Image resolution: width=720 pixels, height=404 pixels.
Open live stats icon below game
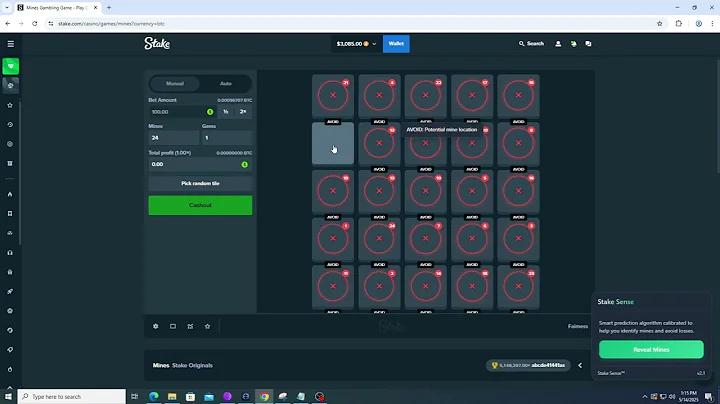[190, 326]
